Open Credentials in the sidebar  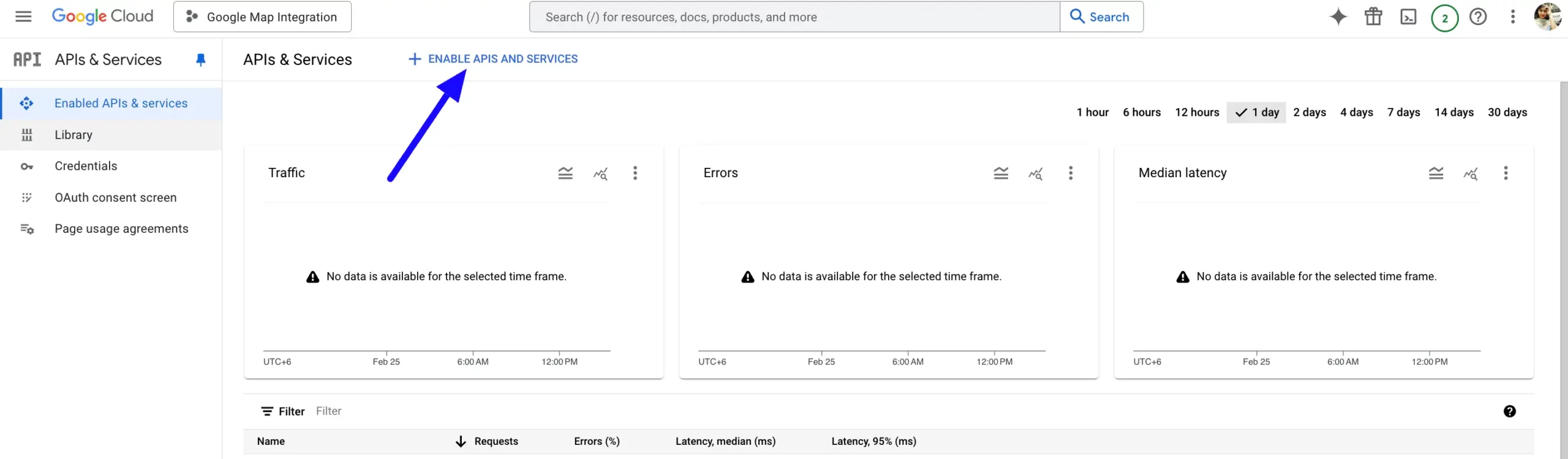[111, 166]
